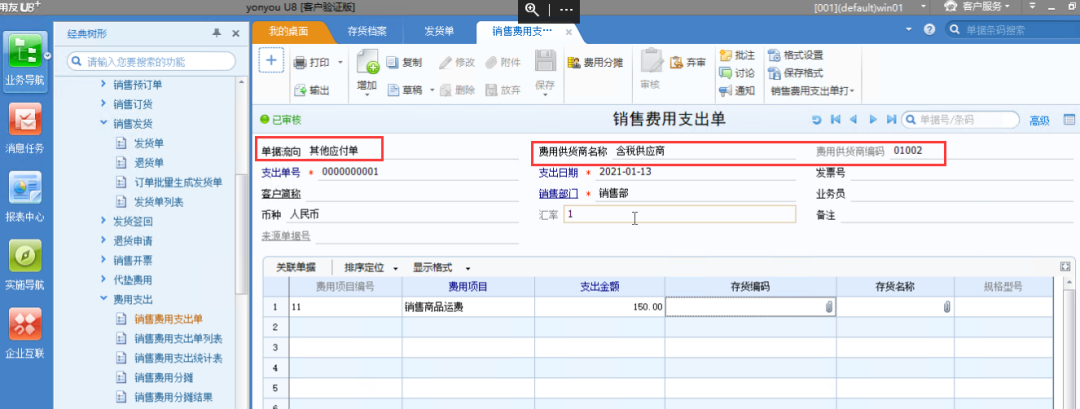Click the 复制 copy button

(404, 63)
